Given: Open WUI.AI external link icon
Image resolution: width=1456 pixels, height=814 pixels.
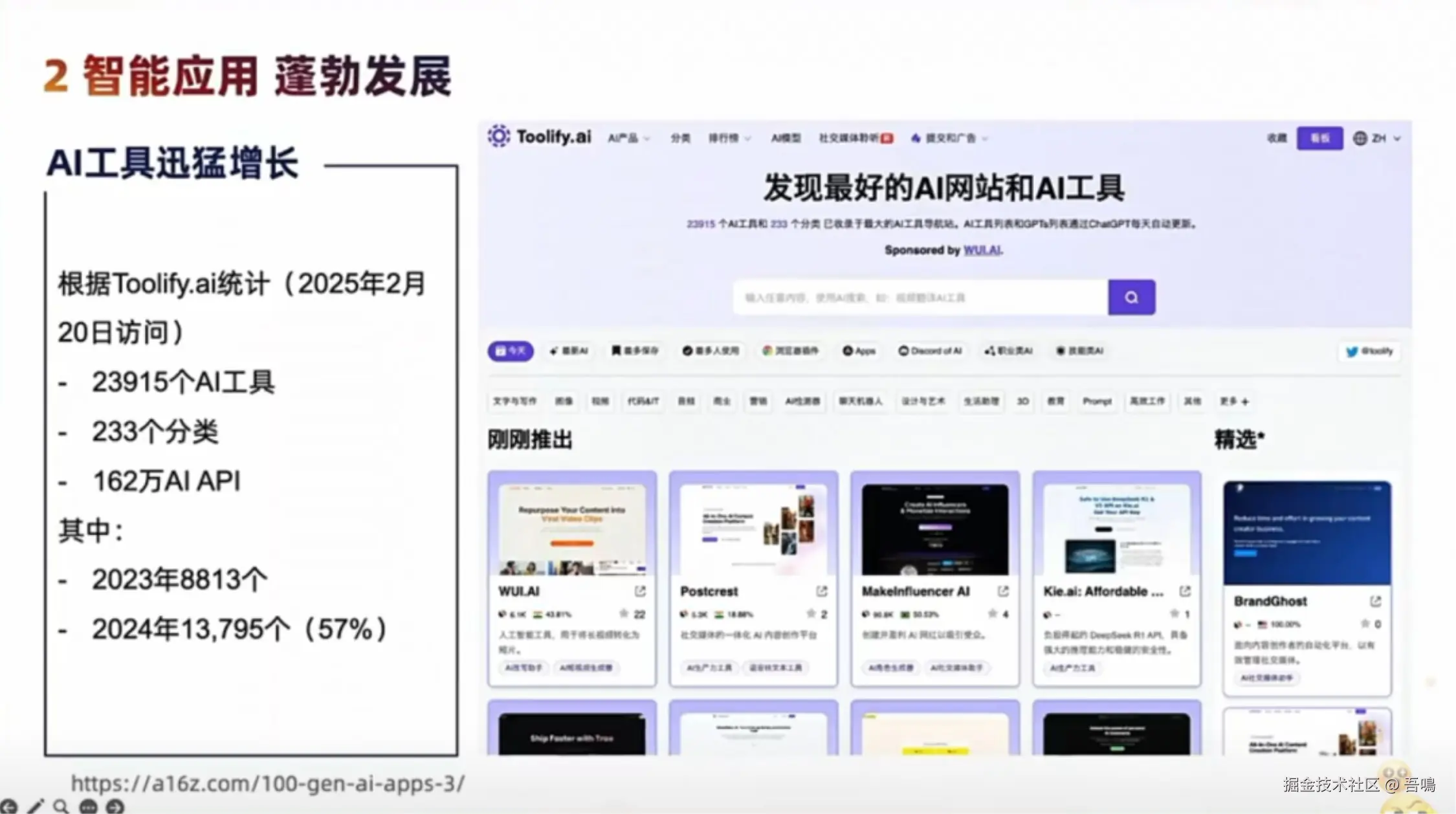Looking at the screenshot, I should pyautogui.click(x=640, y=591).
